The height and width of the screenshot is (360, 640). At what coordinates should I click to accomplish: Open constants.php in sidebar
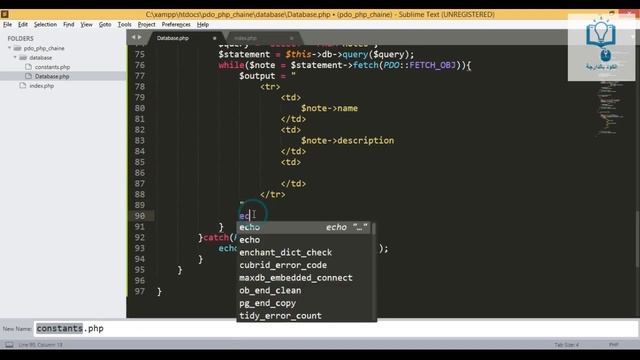pyautogui.click(x=52, y=67)
